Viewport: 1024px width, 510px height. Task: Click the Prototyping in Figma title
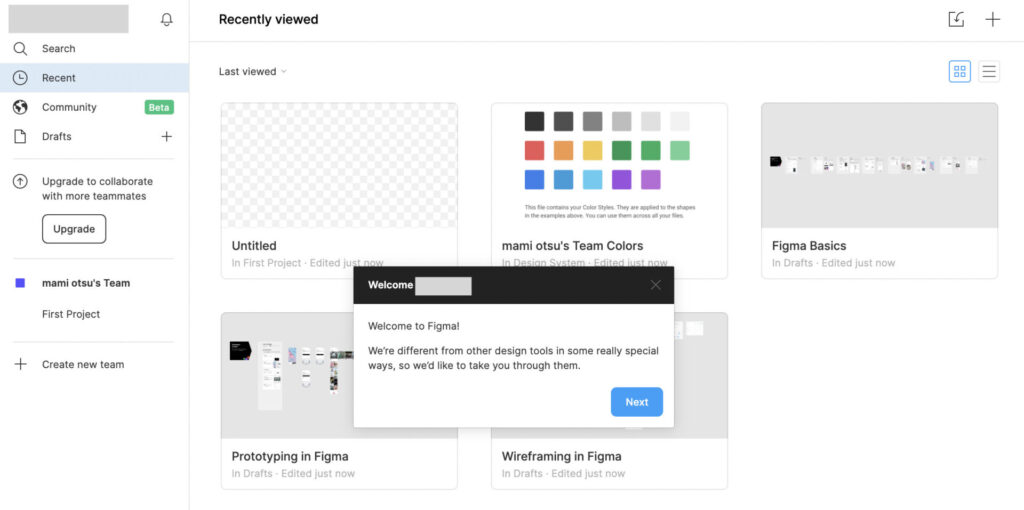click(x=290, y=456)
